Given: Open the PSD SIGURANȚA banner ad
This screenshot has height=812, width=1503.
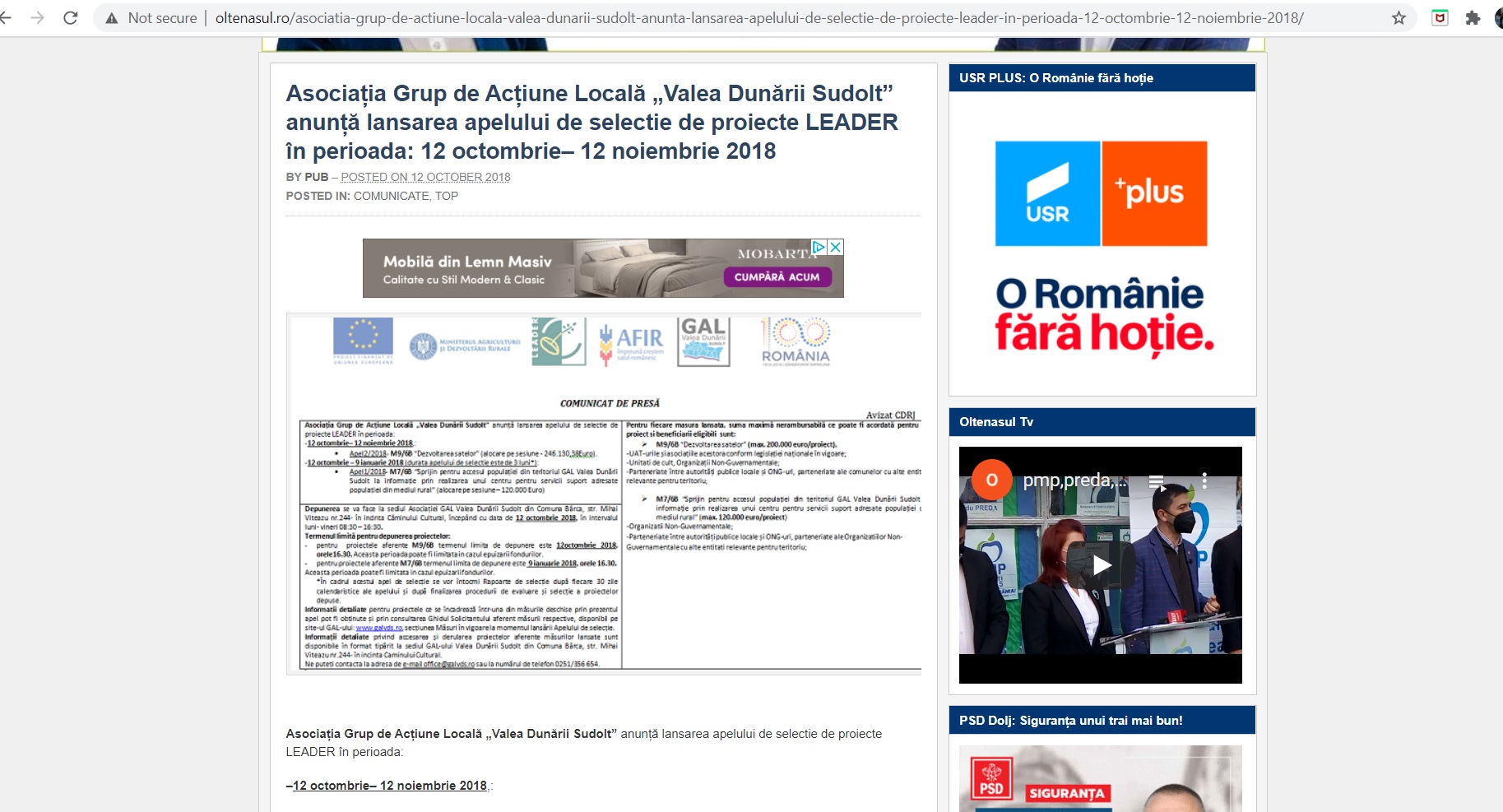Looking at the screenshot, I should click(x=1101, y=778).
